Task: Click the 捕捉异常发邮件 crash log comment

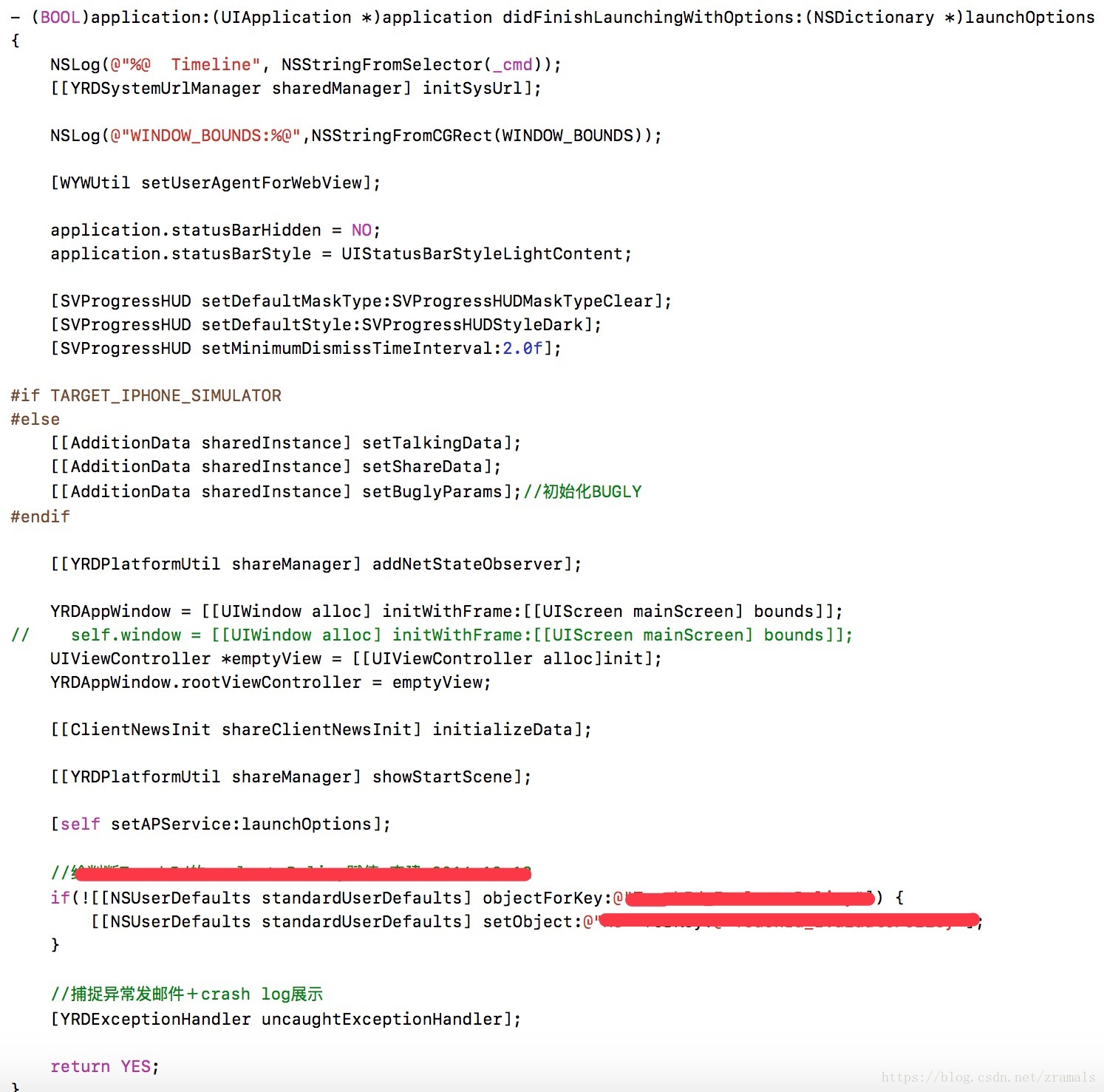Action: tap(187, 994)
